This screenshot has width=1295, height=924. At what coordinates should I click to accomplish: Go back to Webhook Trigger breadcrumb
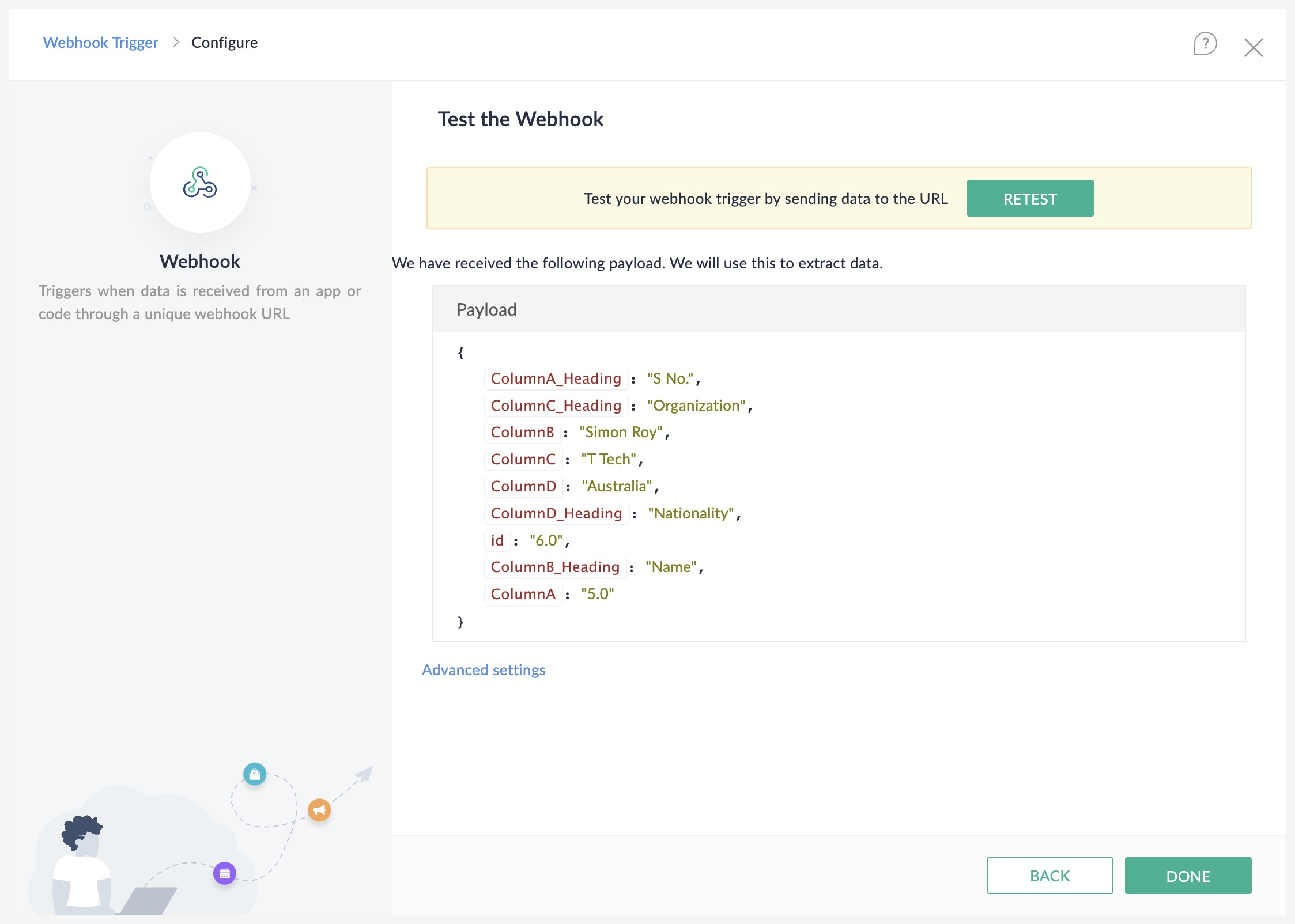tap(100, 43)
